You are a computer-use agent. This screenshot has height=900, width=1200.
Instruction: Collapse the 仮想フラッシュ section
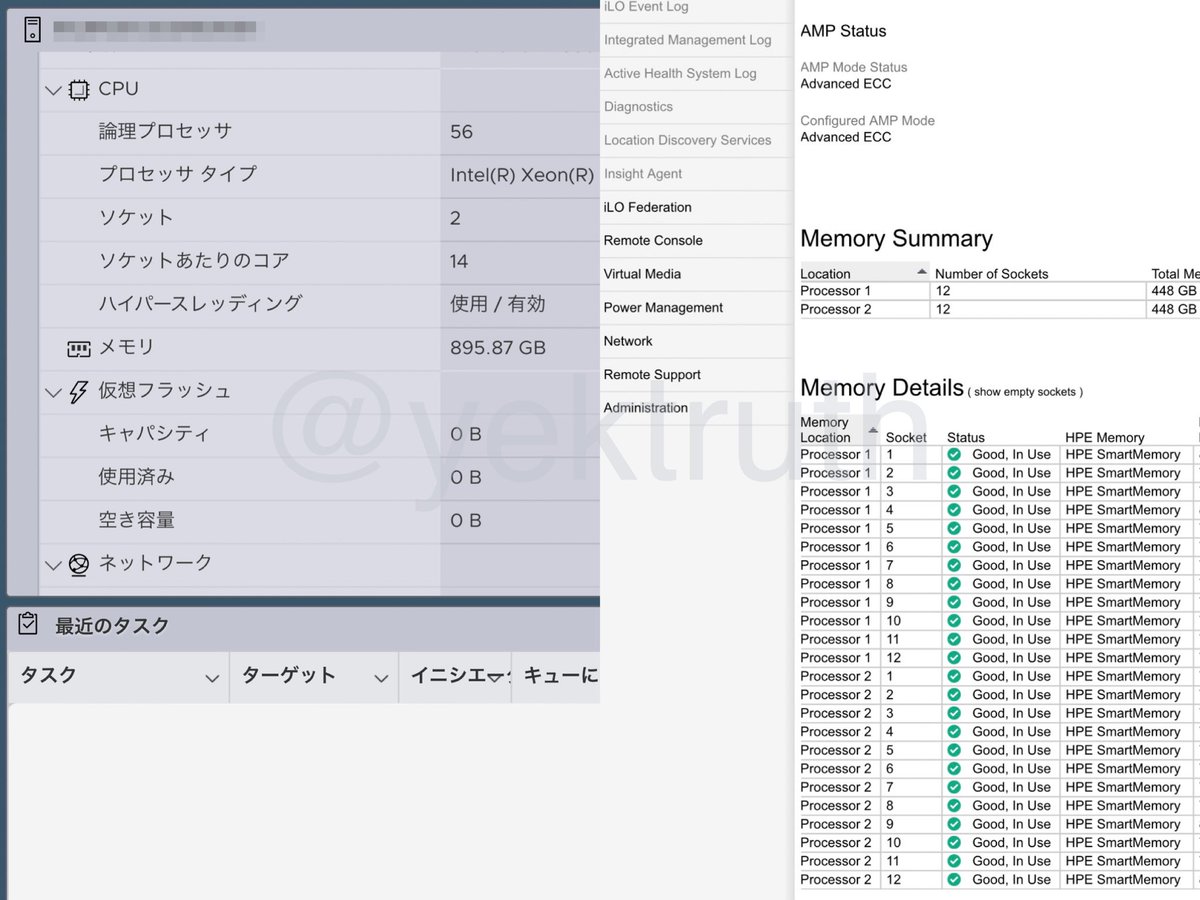[53, 393]
